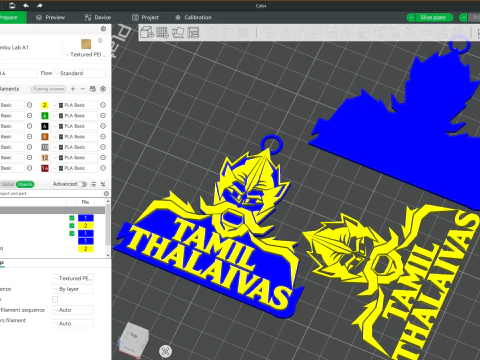
Task: Toggle printable checkbox for yellow 2 row
Action: coord(72,226)
